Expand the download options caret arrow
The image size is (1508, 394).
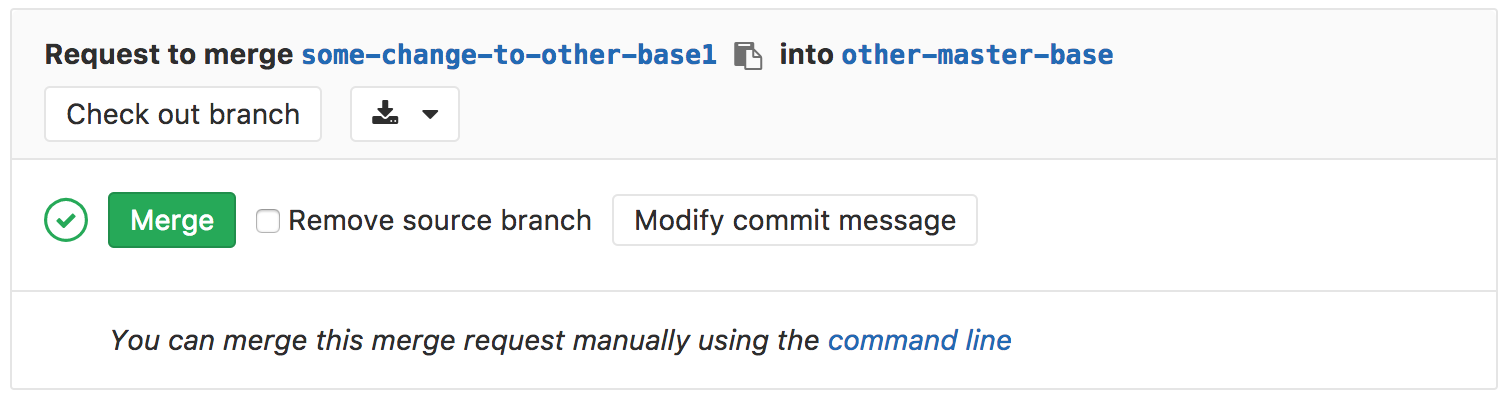click(x=430, y=115)
